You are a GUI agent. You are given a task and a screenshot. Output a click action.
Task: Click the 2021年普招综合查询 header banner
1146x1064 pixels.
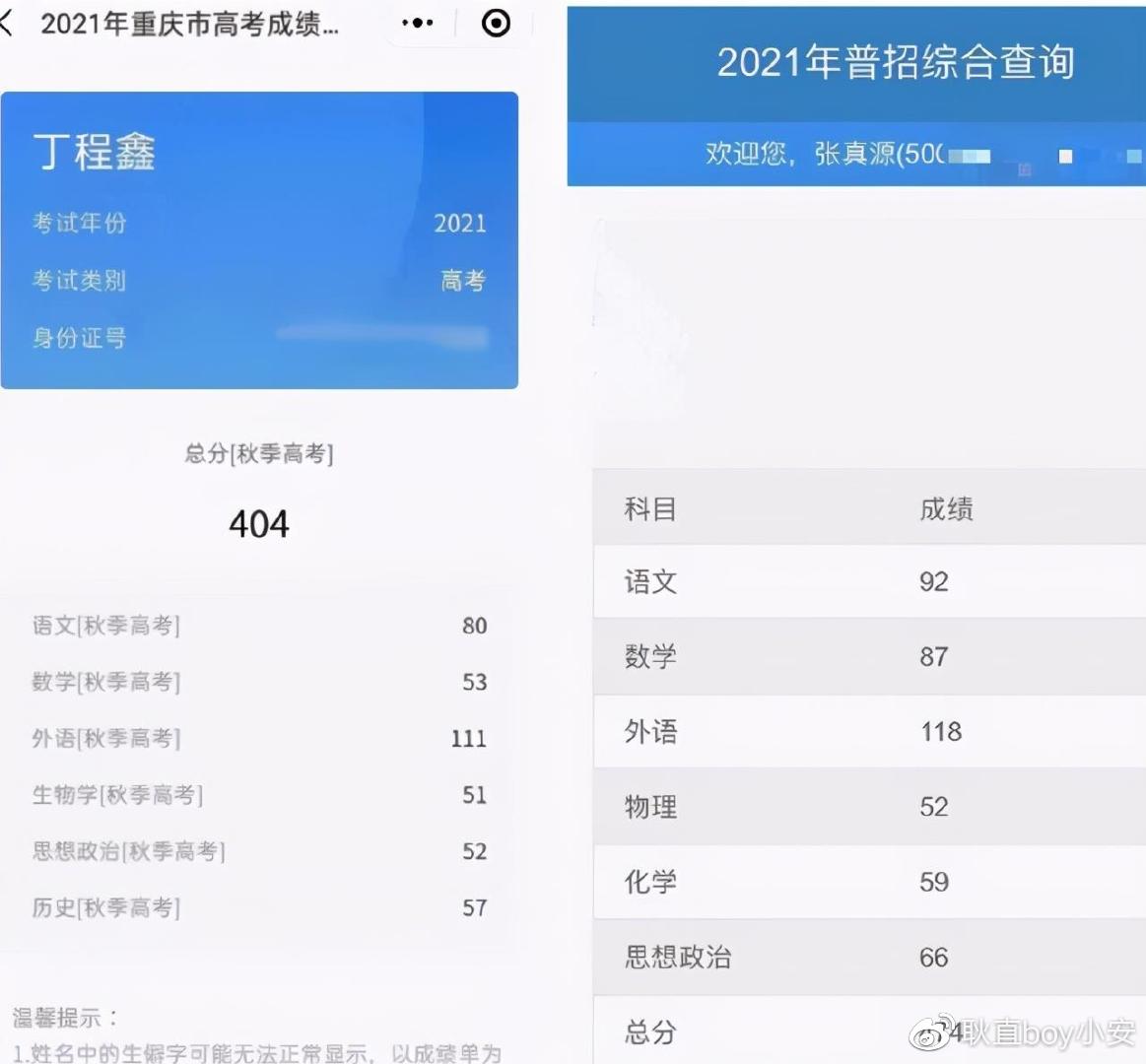tap(895, 62)
